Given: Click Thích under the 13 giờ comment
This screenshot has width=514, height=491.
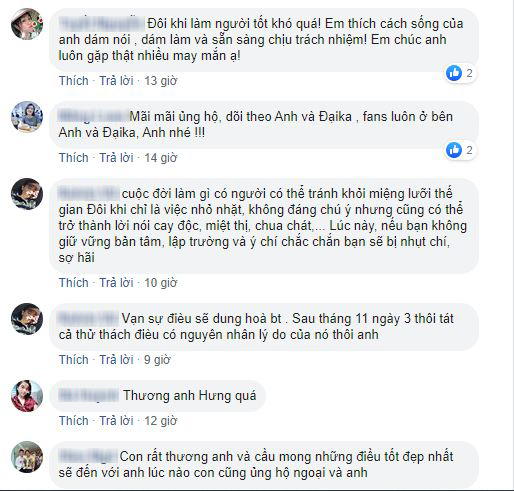Looking at the screenshot, I should (x=74, y=81).
